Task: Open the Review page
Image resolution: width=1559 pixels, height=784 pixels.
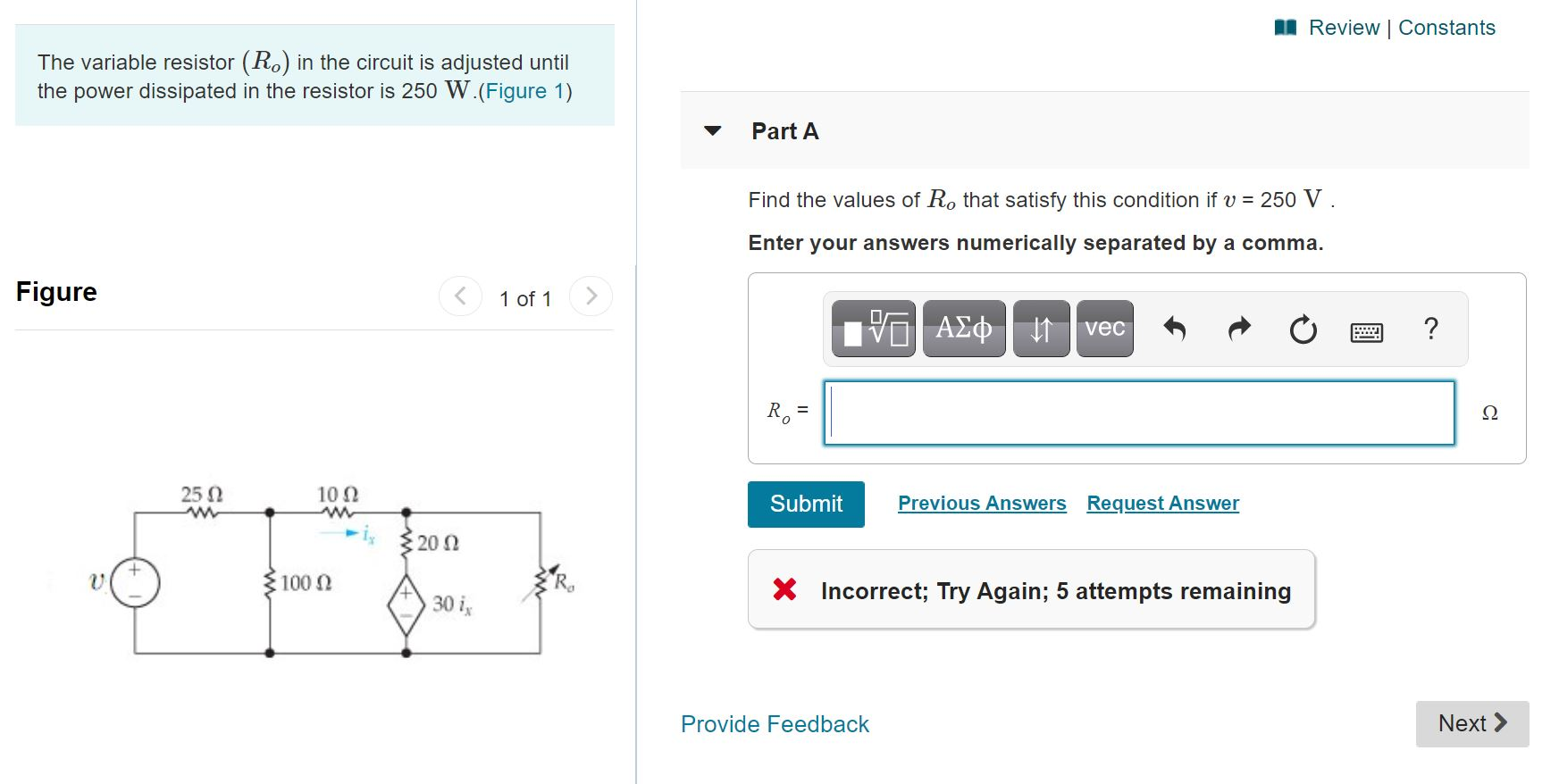Action: [x=1344, y=27]
